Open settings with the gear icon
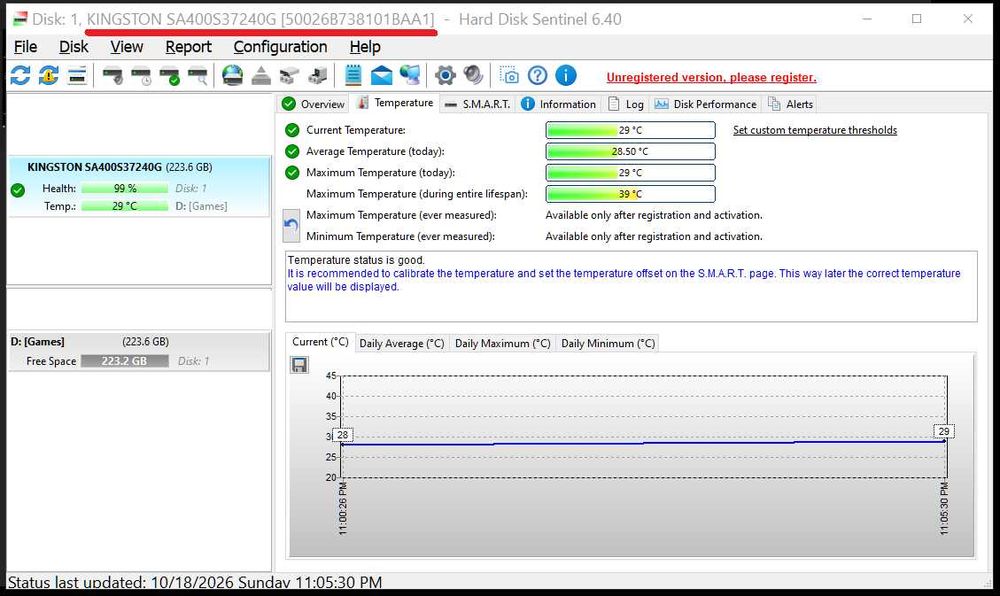The width and height of the screenshot is (1000, 596). (445, 75)
